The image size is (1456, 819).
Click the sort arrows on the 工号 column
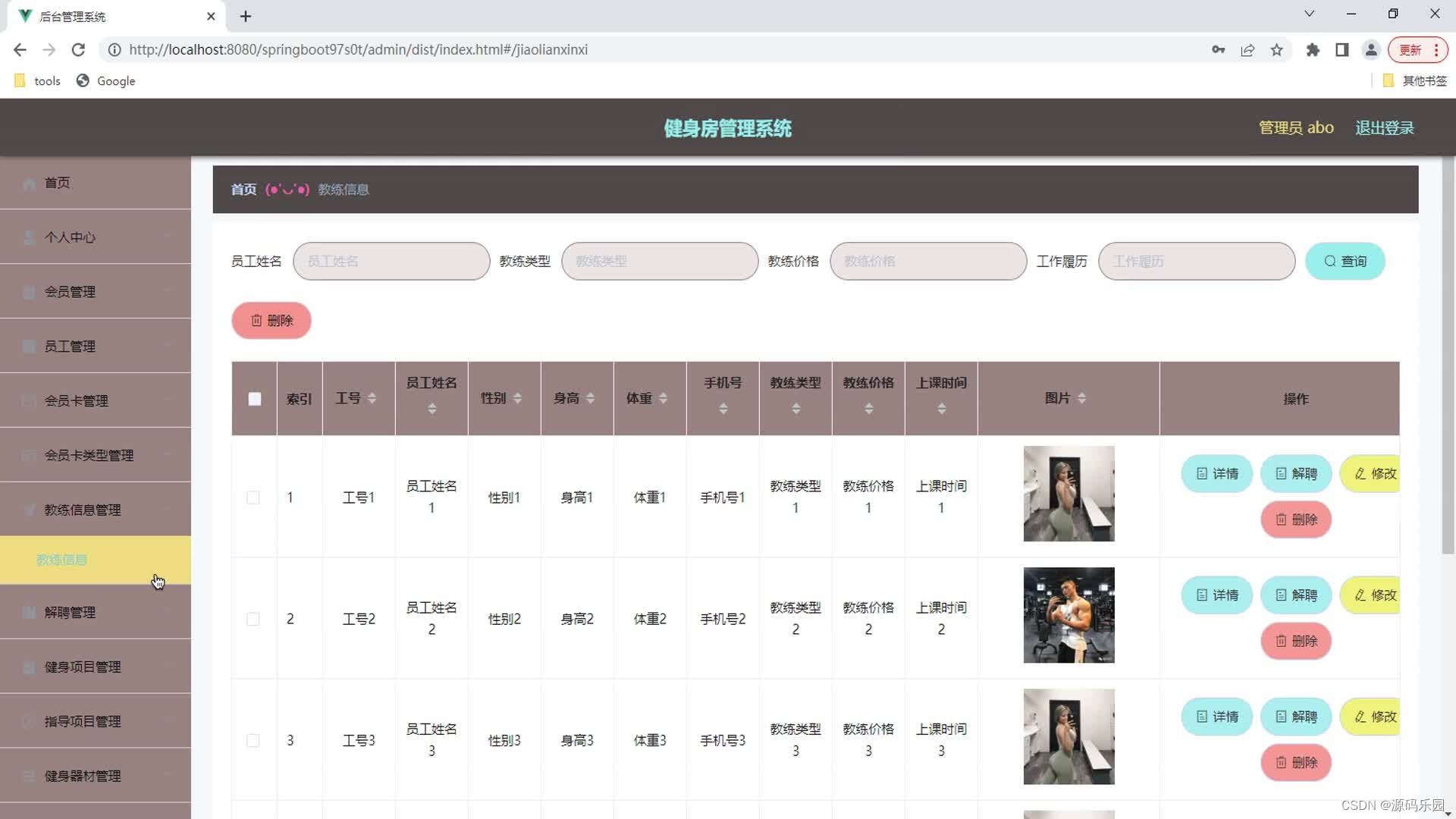point(372,397)
